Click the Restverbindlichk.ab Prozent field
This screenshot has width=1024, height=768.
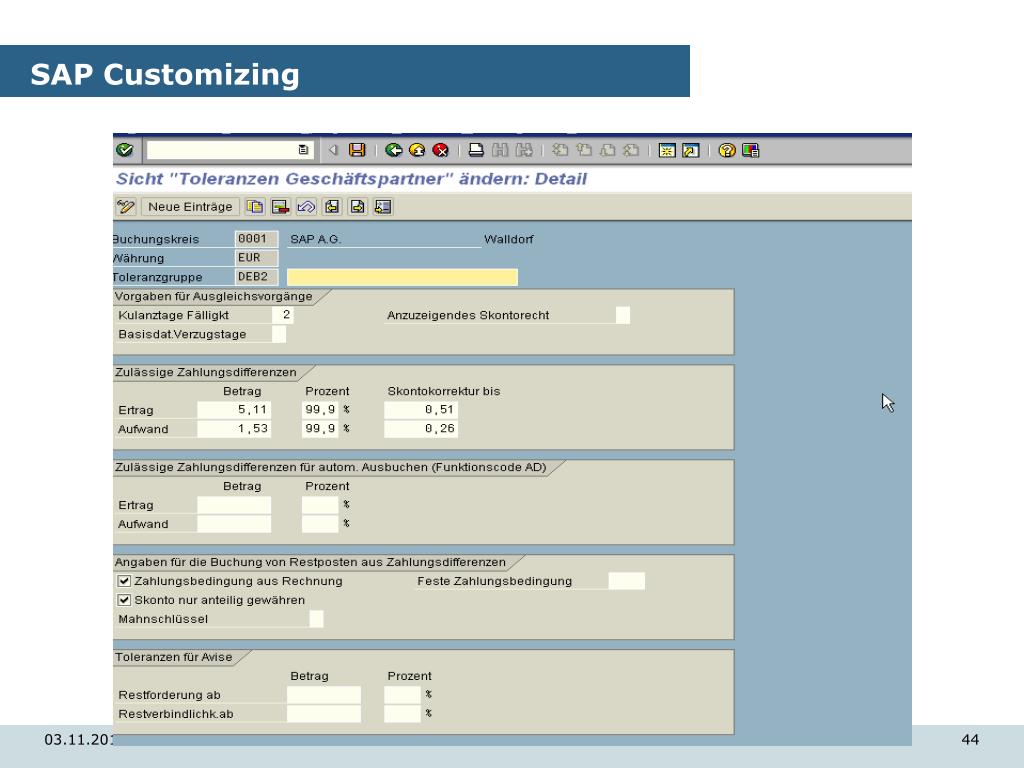pos(402,713)
